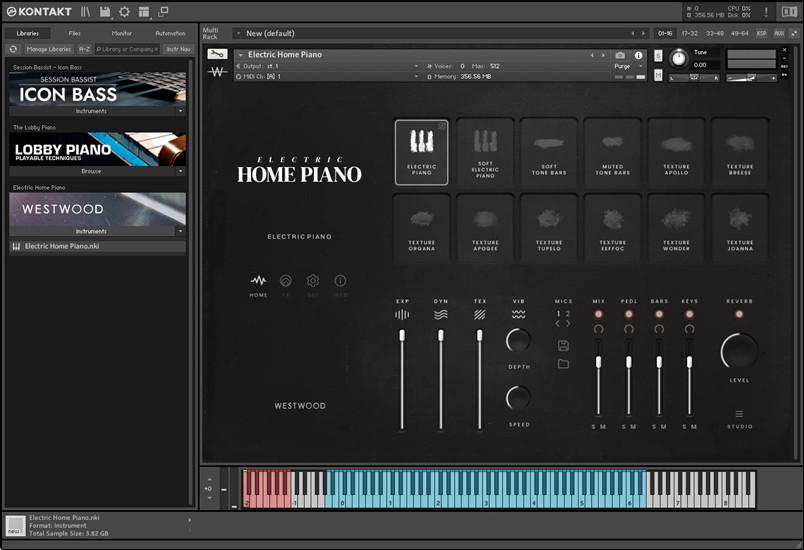Open the SET settings gear page
This screenshot has width=804, height=550.
tap(313, 283)
